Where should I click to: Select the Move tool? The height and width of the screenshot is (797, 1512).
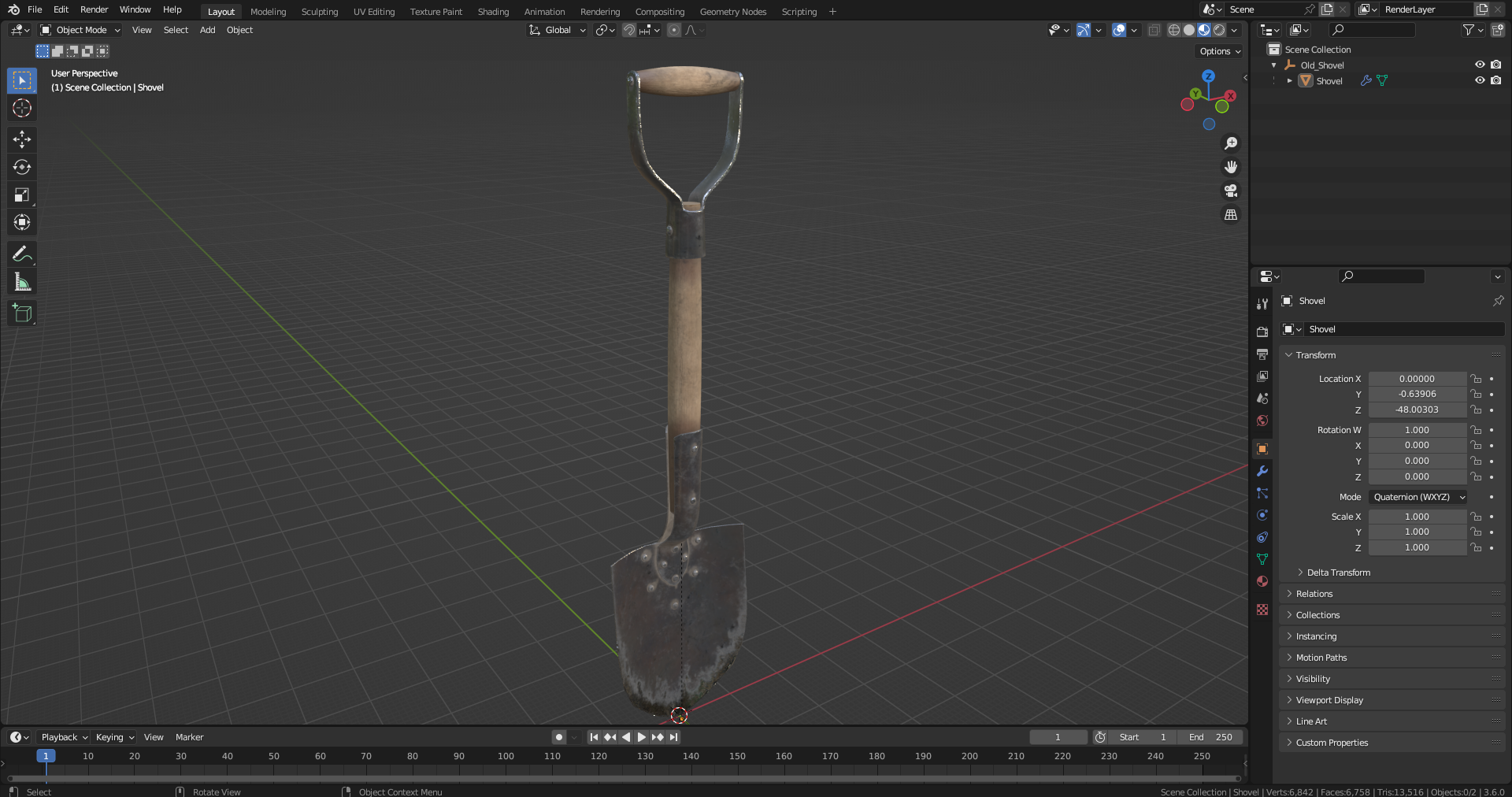pos(22,139)
